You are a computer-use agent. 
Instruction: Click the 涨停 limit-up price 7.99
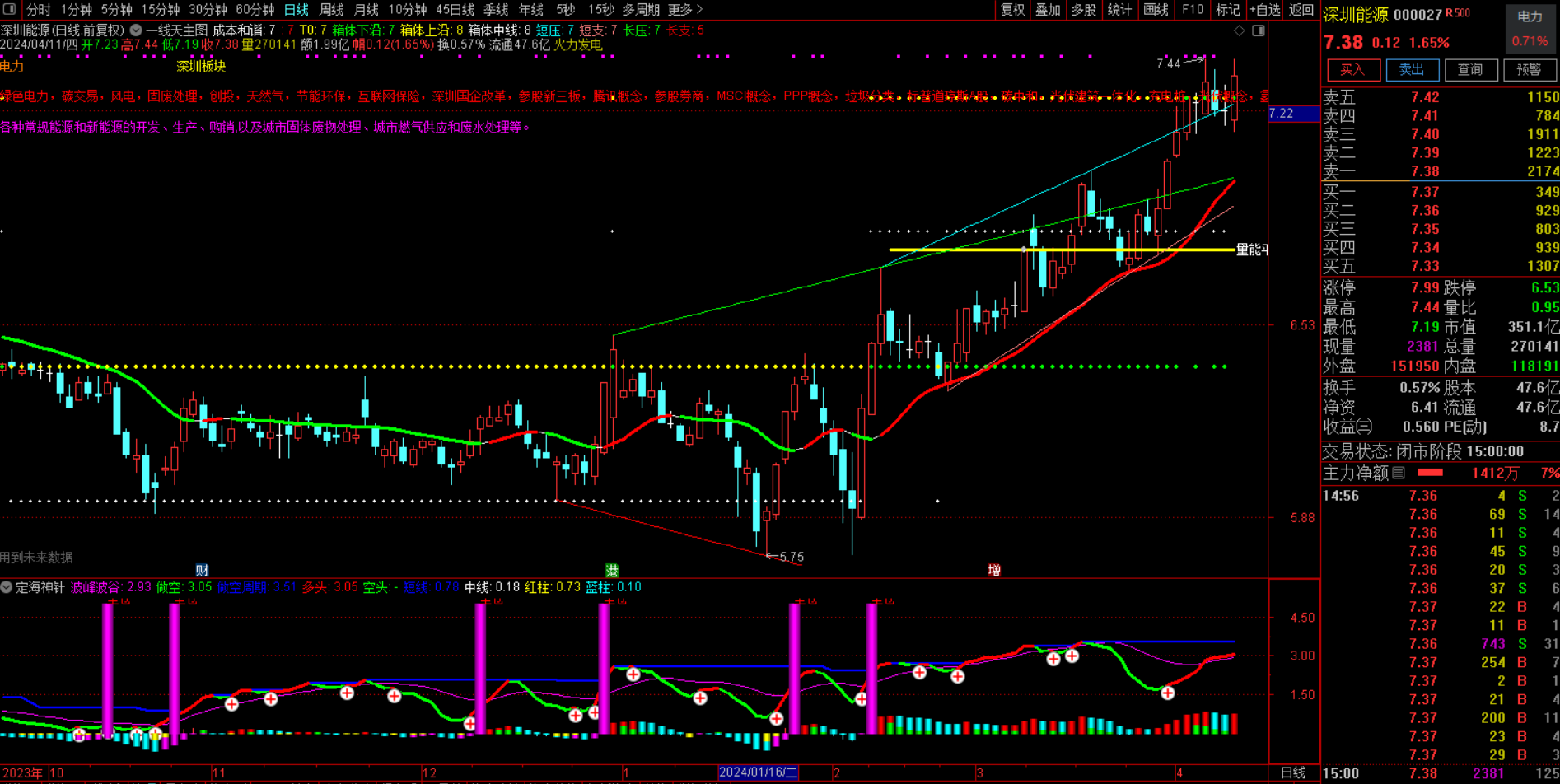point(1425,287)
